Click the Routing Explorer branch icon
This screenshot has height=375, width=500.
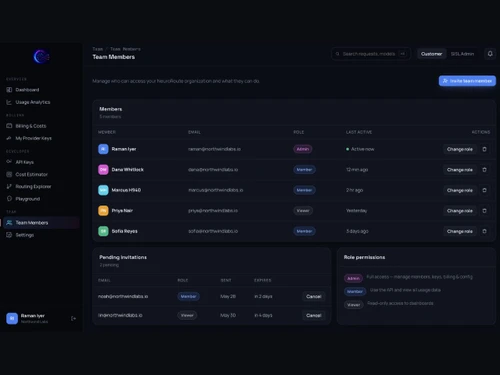click(x=9, y=186)
